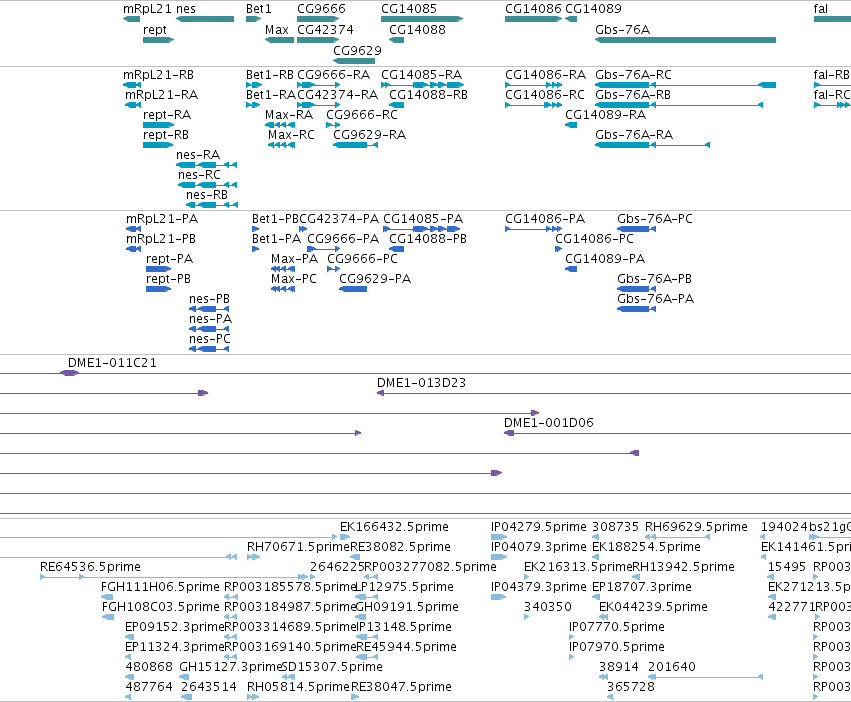Click the 487764 EST label
This screenshot has width=851, height=702.
pos(149,687)
